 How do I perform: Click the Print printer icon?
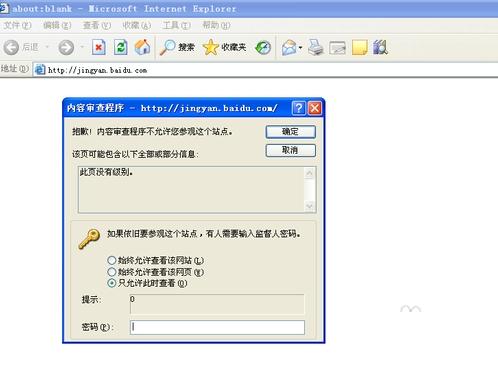pyautogui.click(x=315, y=47)
